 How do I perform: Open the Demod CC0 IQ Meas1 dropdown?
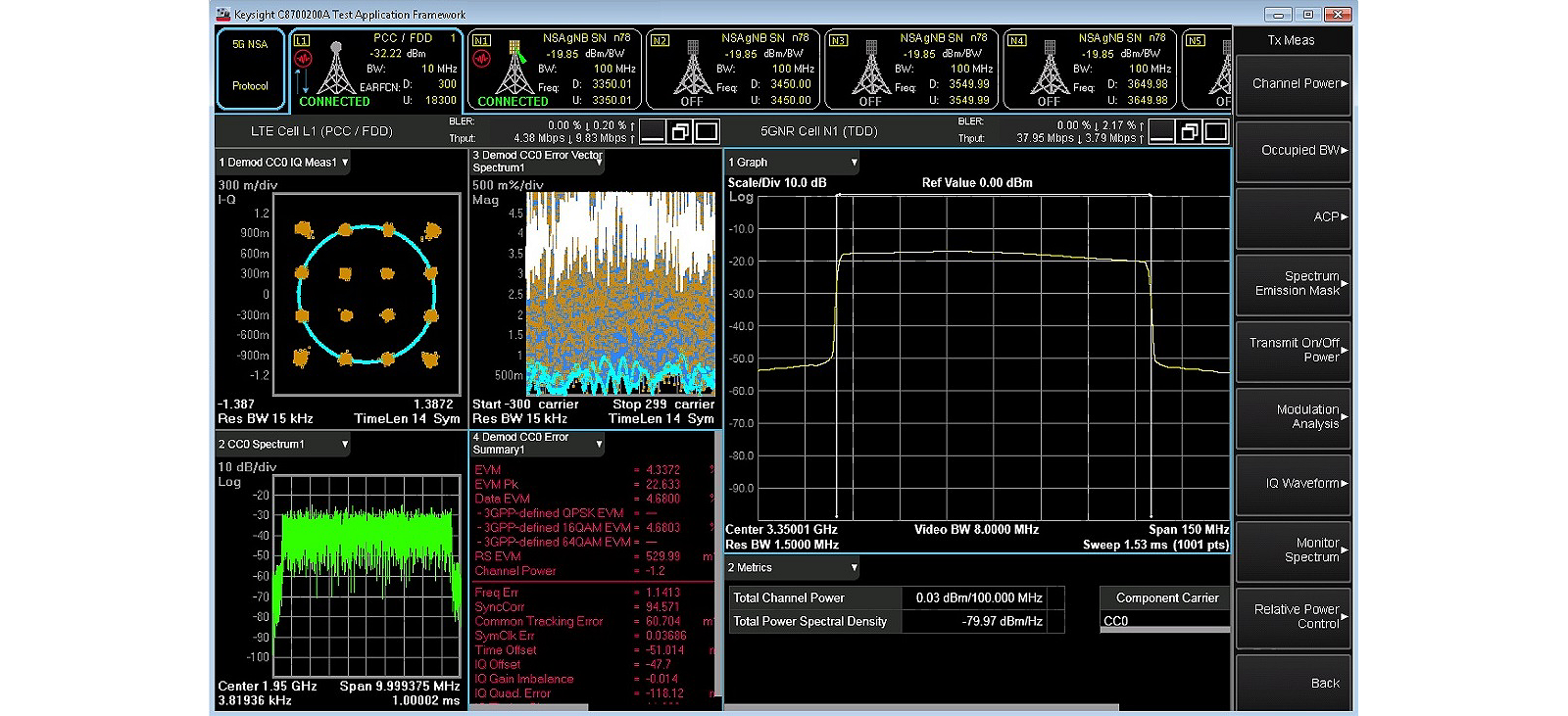tap(283, 163)
